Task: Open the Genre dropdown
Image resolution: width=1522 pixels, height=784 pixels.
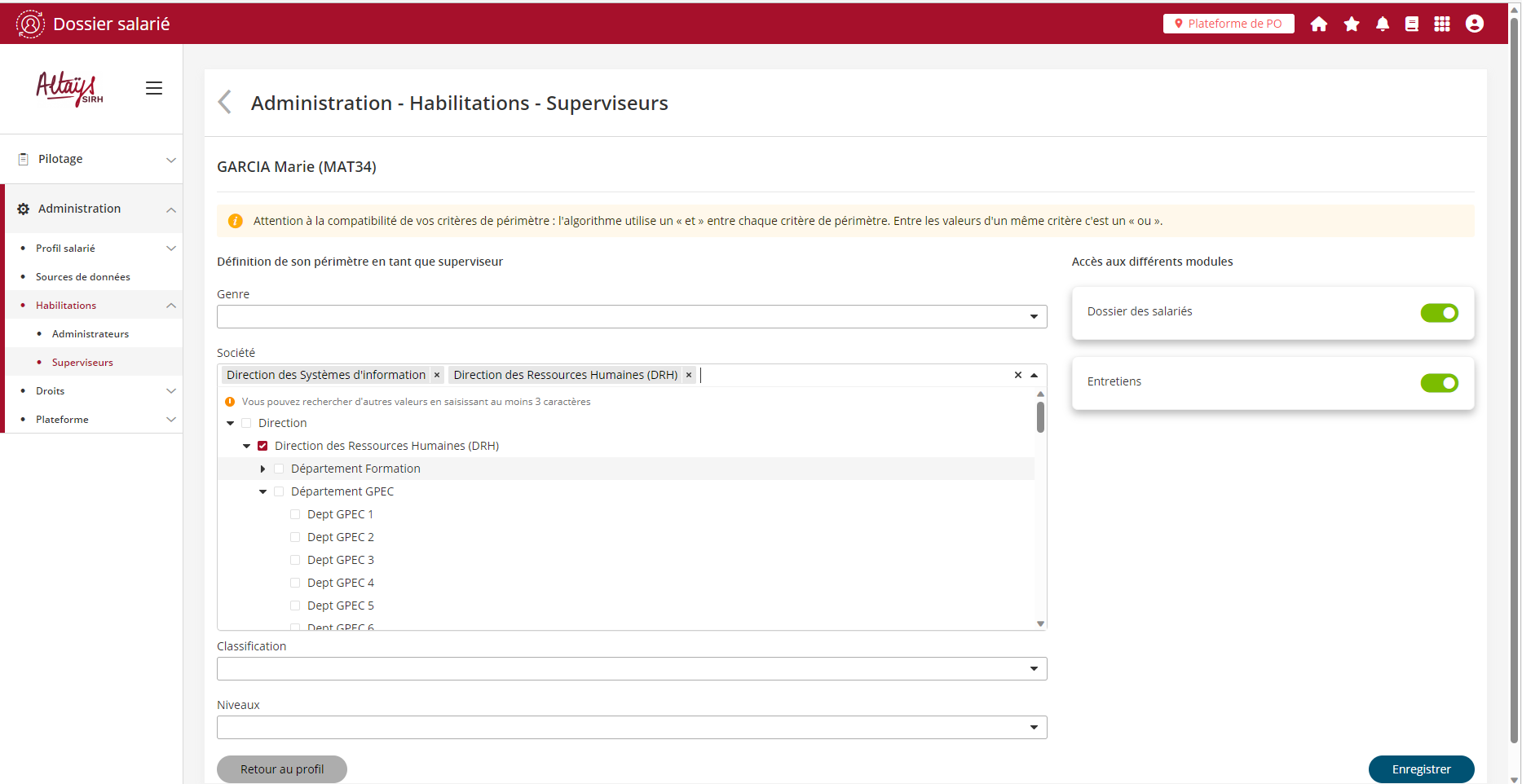Action: pyautogui.click(x=1034, y=317)
